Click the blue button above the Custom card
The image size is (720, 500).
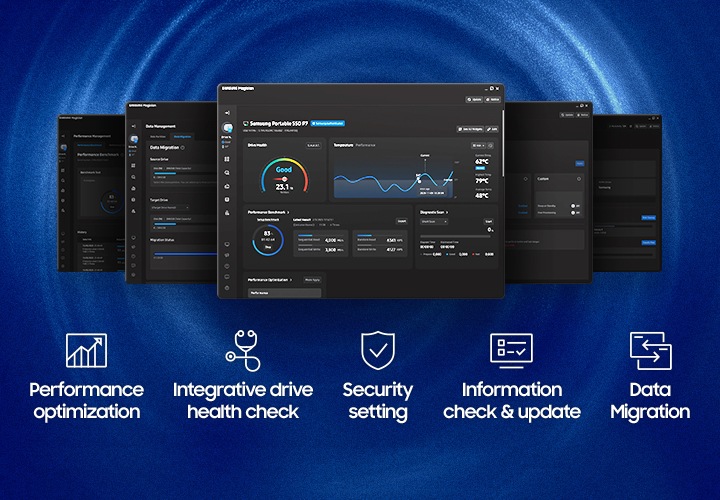(580, 163)
